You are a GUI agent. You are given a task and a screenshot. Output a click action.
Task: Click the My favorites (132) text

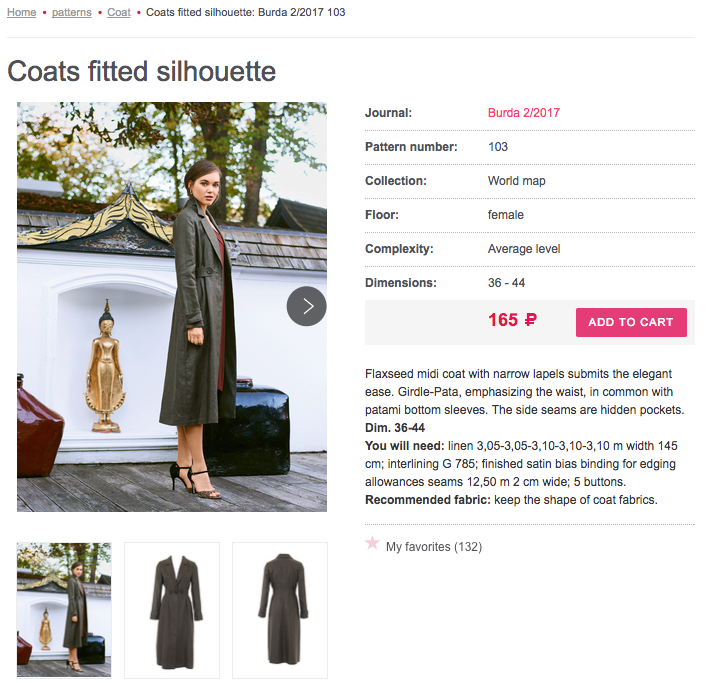pyautogui.click(x=433, y=547)
